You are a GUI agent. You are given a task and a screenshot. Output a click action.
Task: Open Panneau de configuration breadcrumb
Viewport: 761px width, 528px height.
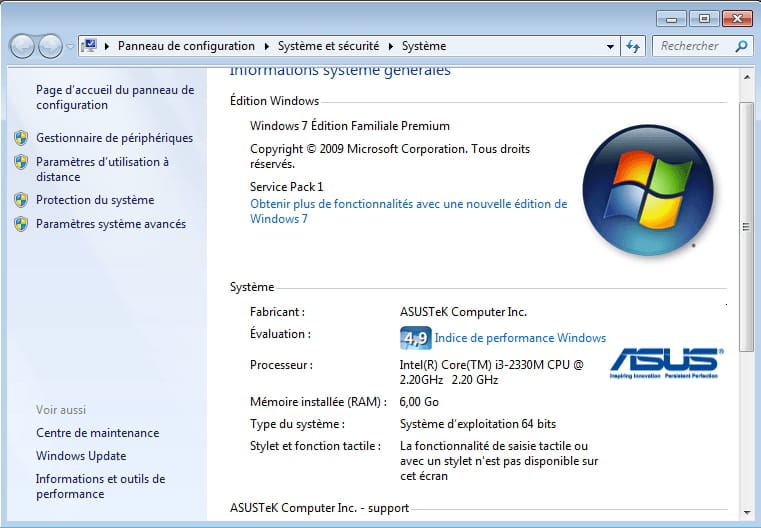(x=186, y=46)
